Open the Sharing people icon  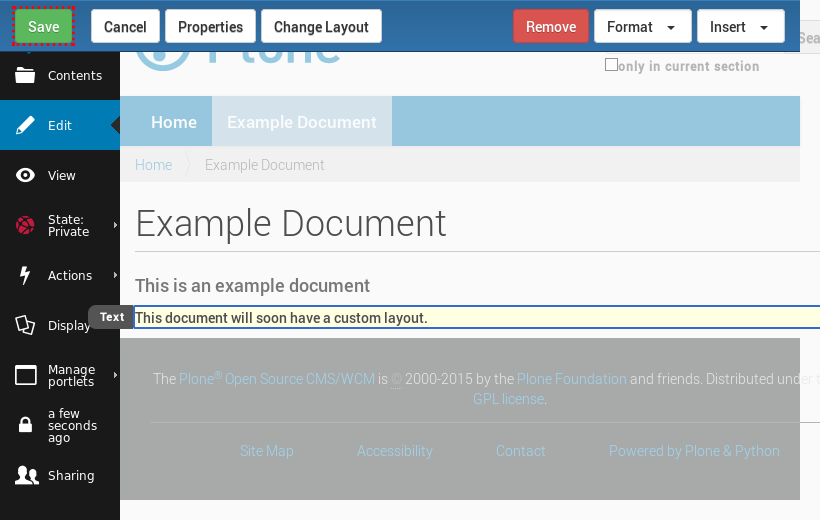pyautogui.click(x=25, y=476)
